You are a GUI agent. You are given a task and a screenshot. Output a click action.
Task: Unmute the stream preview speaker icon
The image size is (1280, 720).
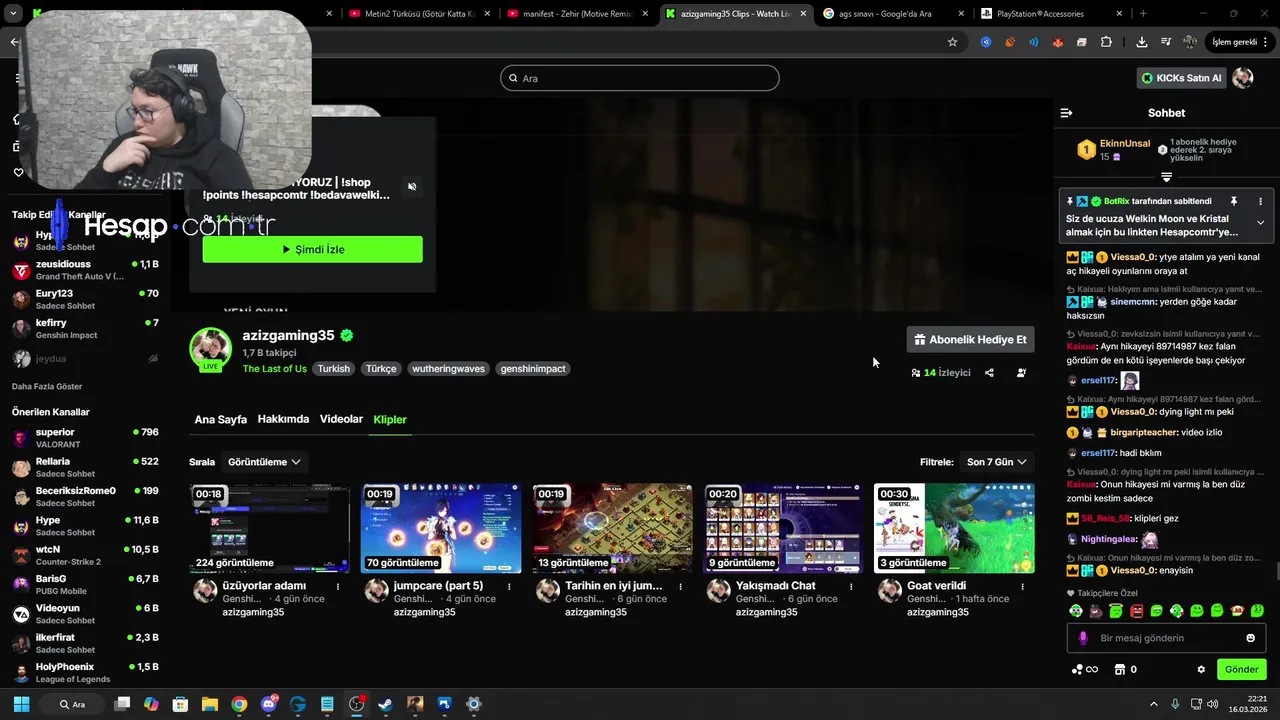tap(412, 187)
